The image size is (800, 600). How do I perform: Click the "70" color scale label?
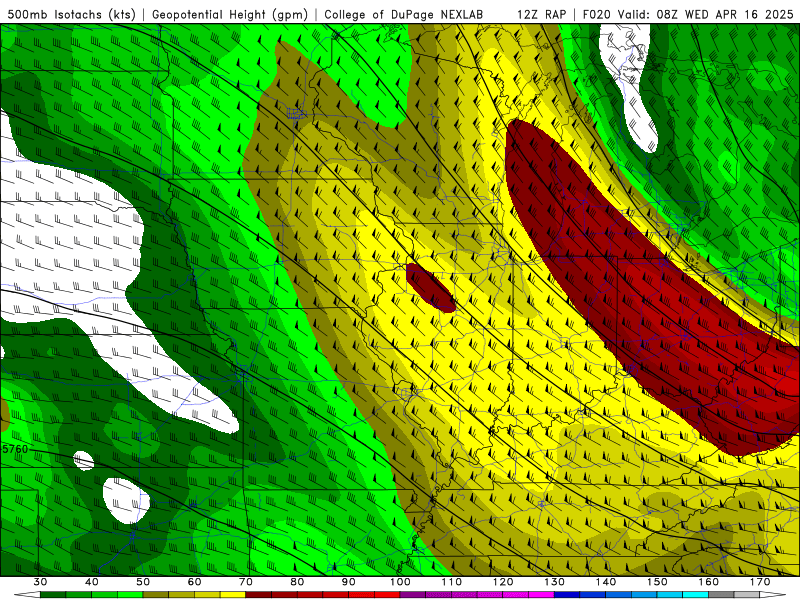(x=246, y=582)
